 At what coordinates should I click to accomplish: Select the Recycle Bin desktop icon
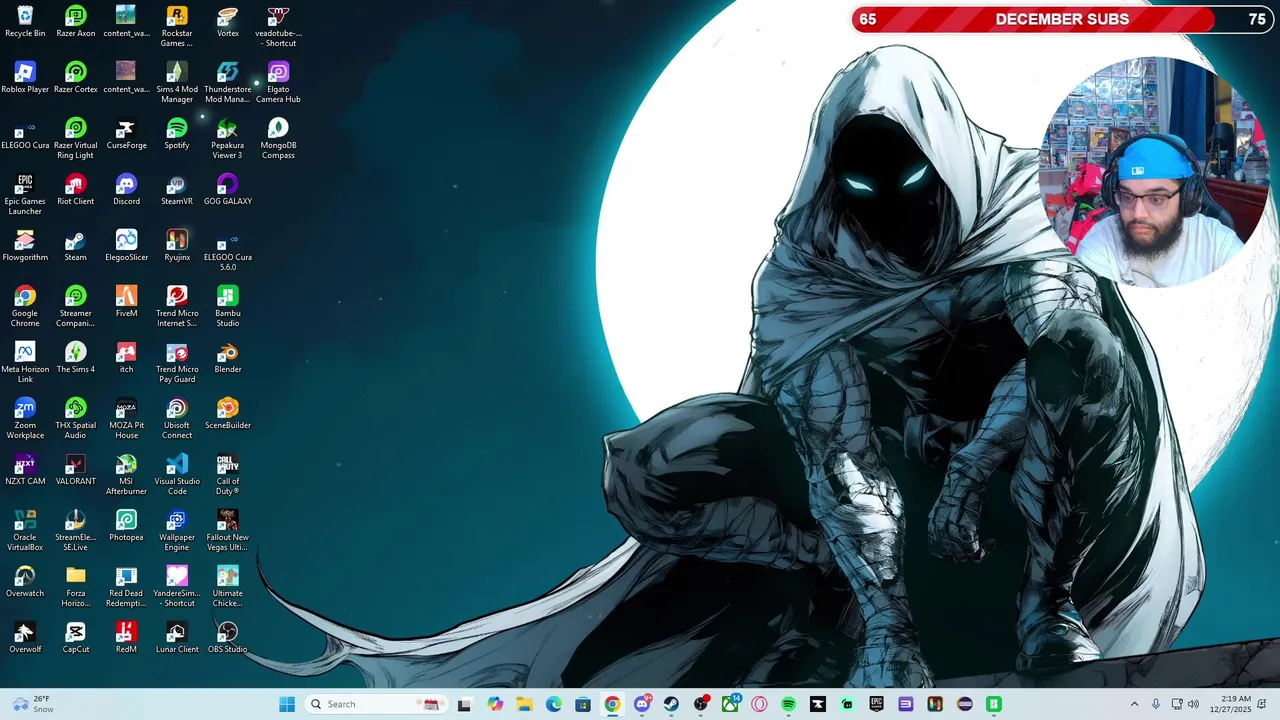click(25, 22)
